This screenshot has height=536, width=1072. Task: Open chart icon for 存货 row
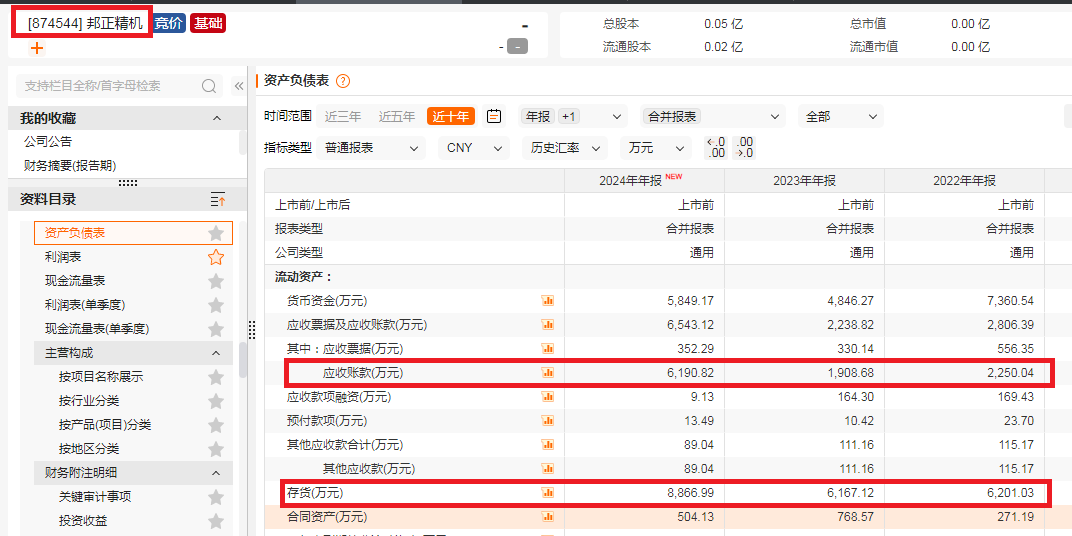click(548, 492)
